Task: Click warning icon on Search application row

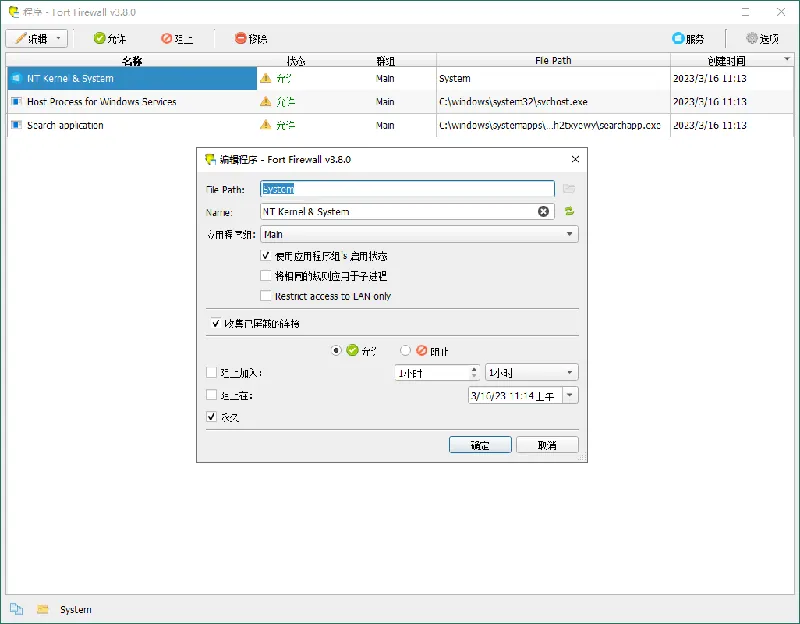Action: tap(265, 124)
